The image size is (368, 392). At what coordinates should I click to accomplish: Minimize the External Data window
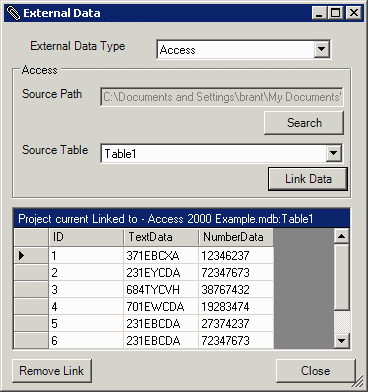point(319,13)
